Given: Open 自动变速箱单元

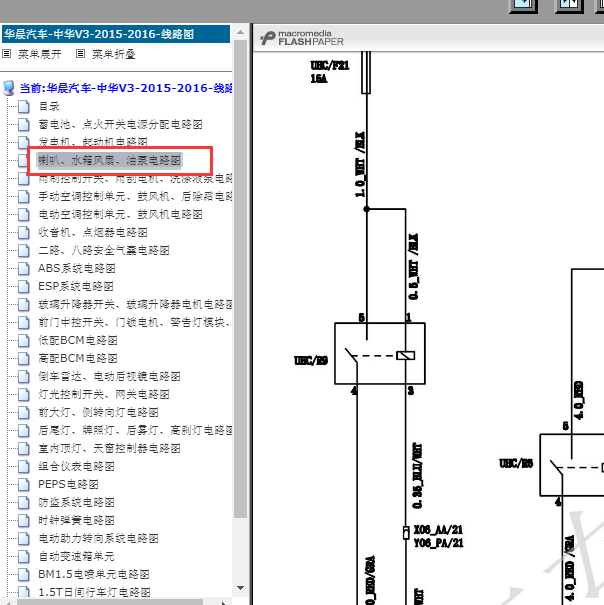Looking at the screenshot, I should click(x=76, y=556).
